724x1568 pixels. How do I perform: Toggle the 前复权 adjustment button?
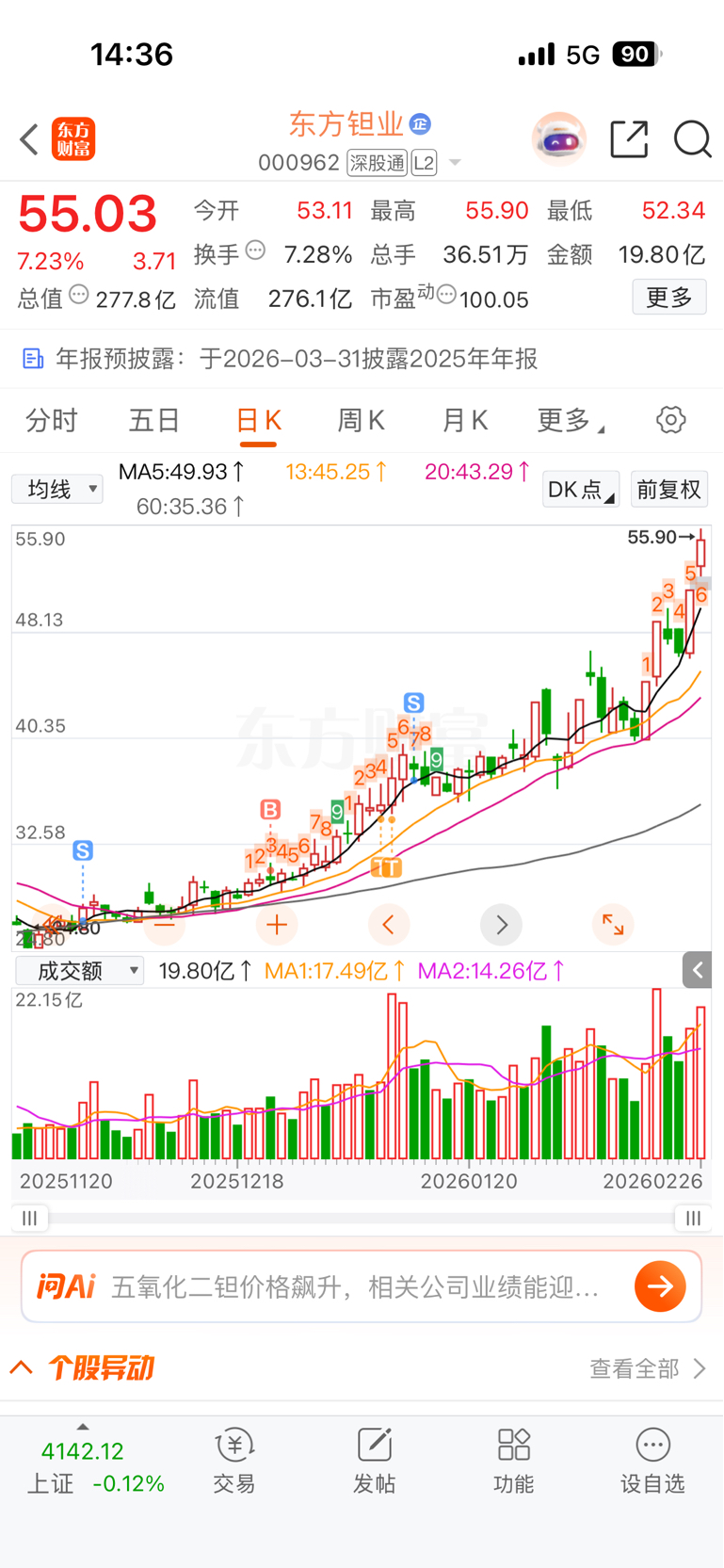(x=669, y=489)
